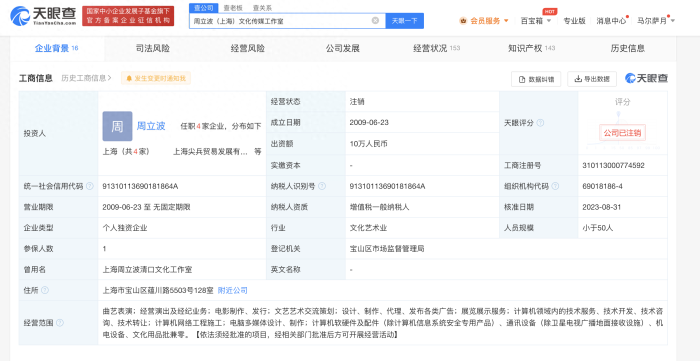Click the 数据纠错 button
The height and width of the screenshot is (361, 700).
point(536,79)
